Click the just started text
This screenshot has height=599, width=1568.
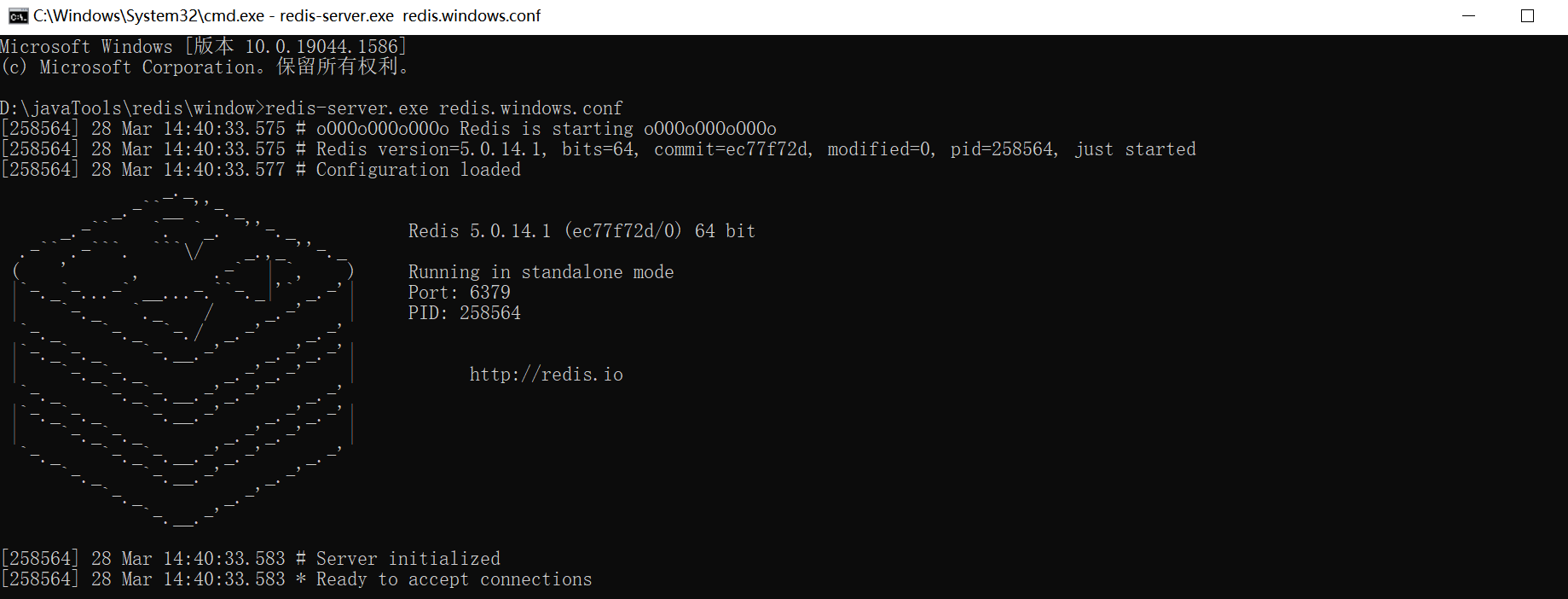(1135, 149)
